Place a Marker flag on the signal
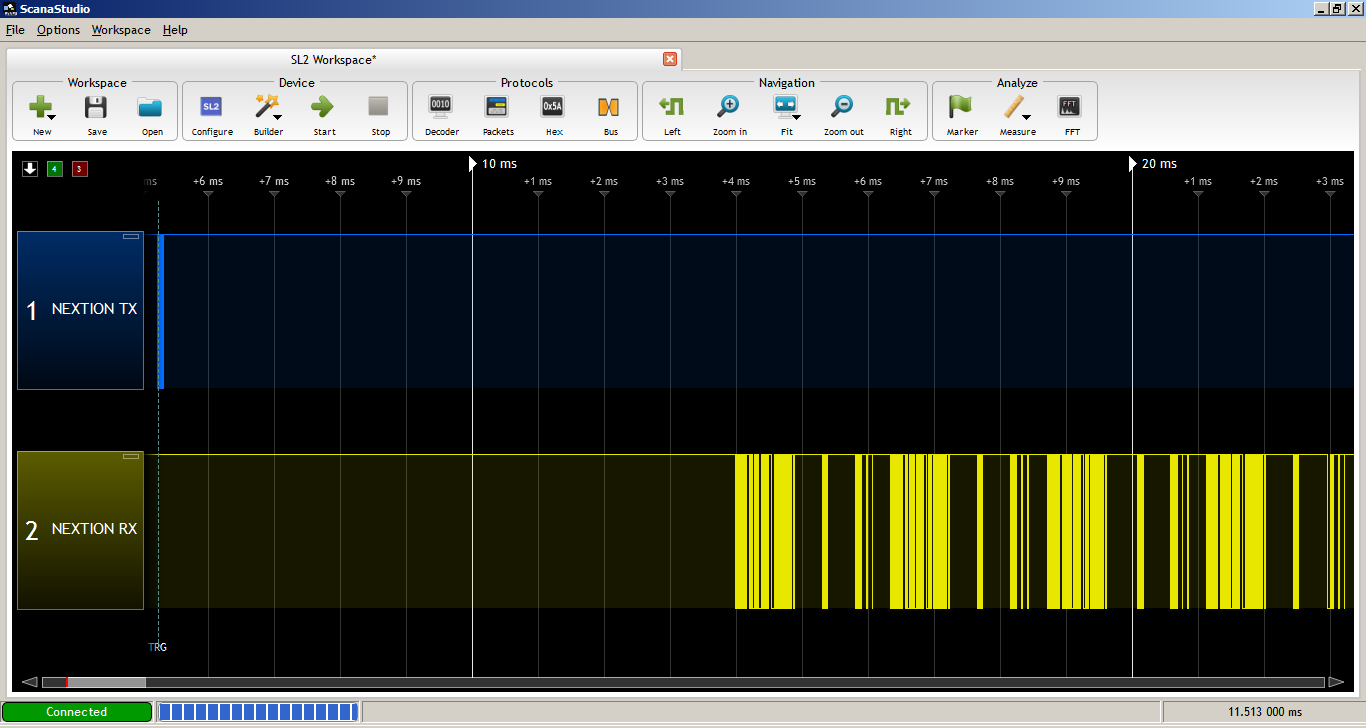Image resolution: width=1366 pixels, height=728 pixels. click(961, 105)
